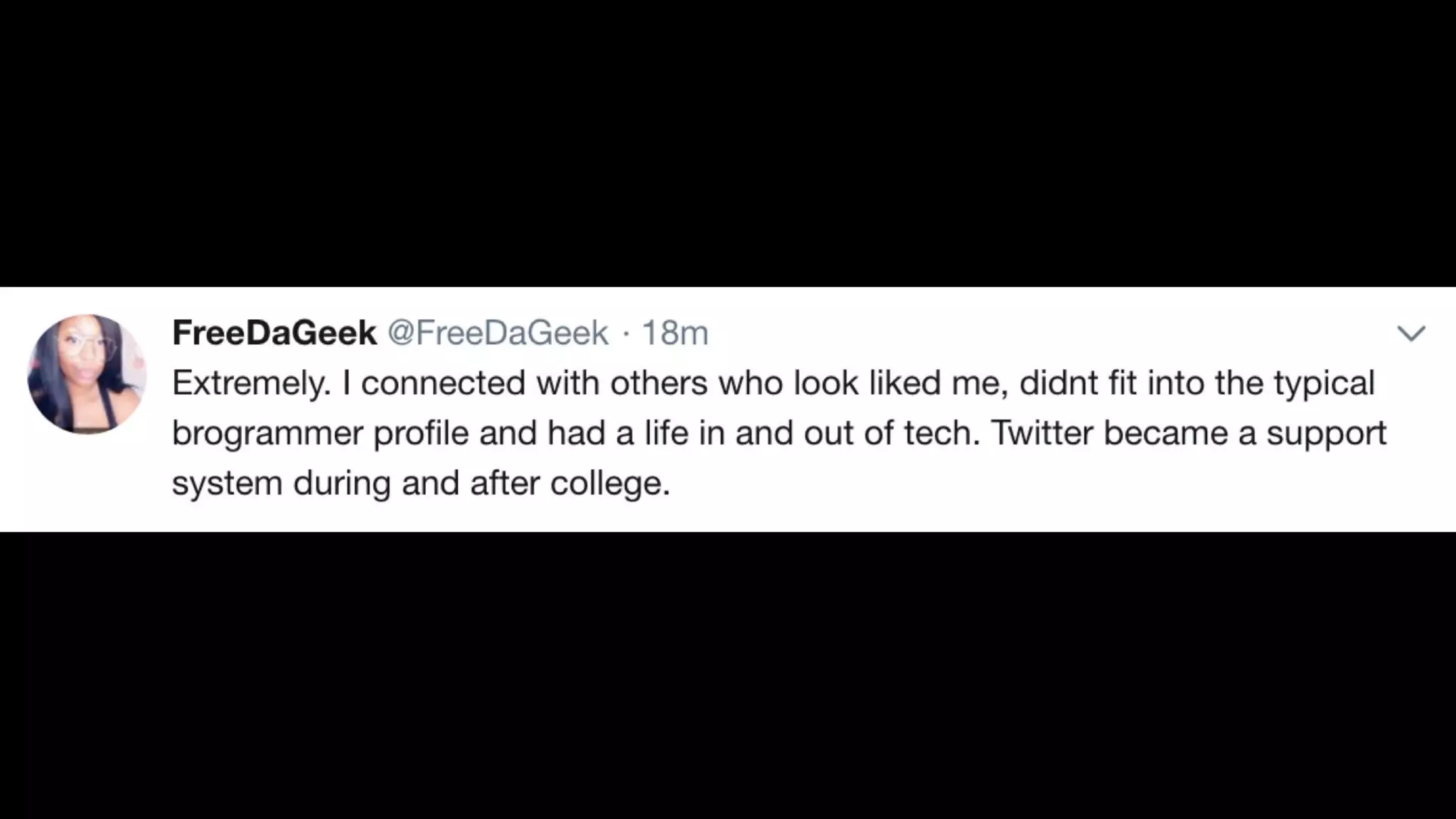This screenshot has width=1456, height=819.
Task: Click the word "brogrammer" in the tweet
Action: point(267,434)
